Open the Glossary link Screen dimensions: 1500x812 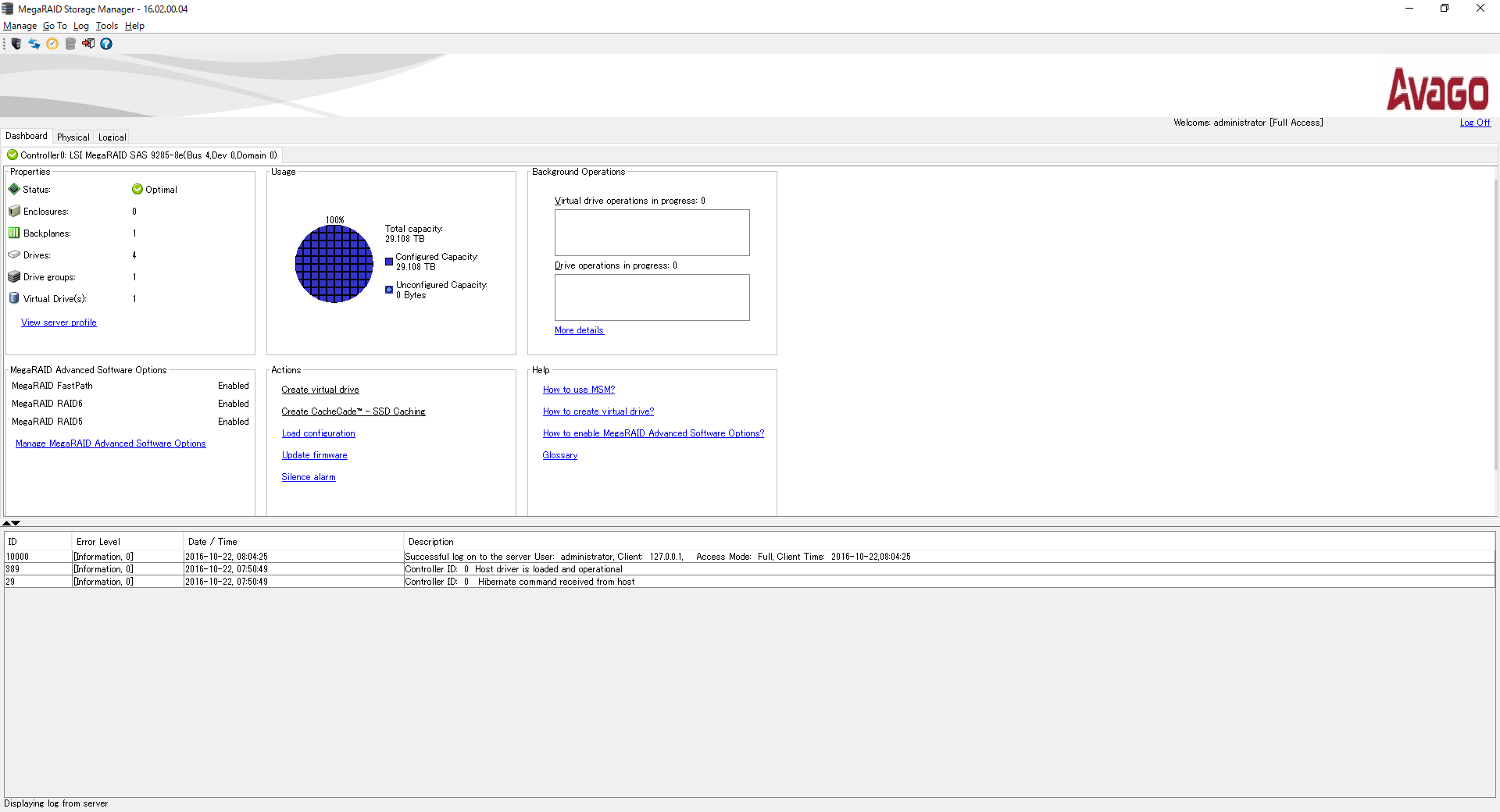(560, 455)
